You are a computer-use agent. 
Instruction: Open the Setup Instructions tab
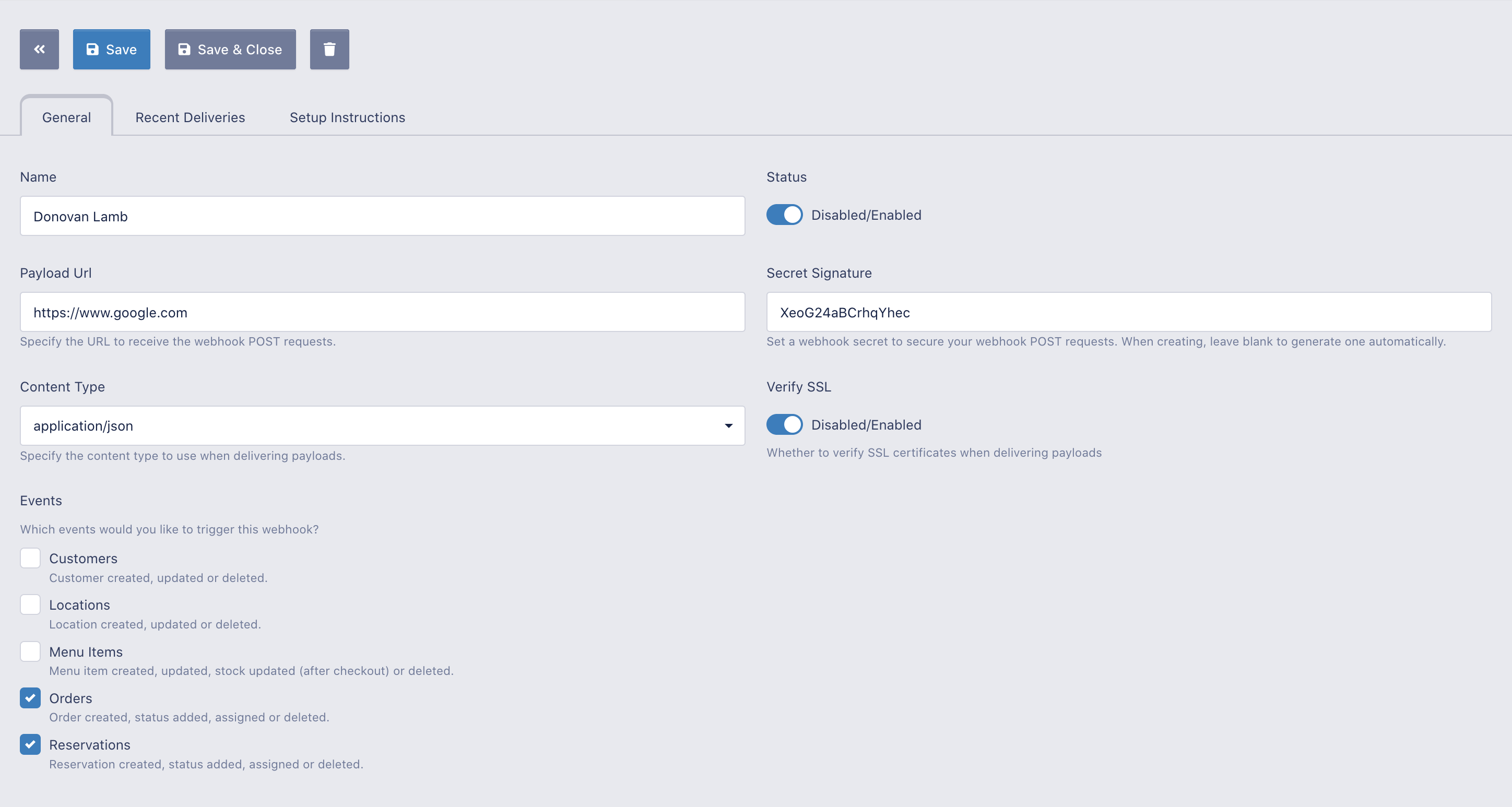point(348,117)
